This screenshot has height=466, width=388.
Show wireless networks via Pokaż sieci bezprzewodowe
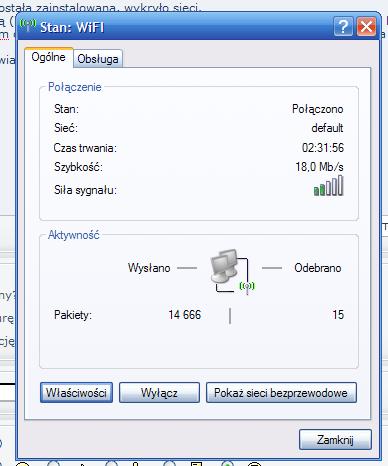pyautogui.click(x=281, y=393)
